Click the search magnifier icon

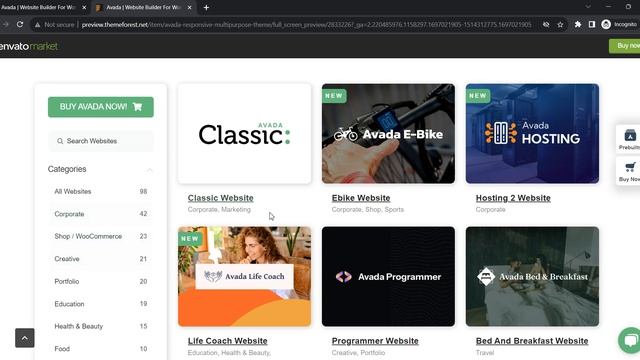pos(60,141)
